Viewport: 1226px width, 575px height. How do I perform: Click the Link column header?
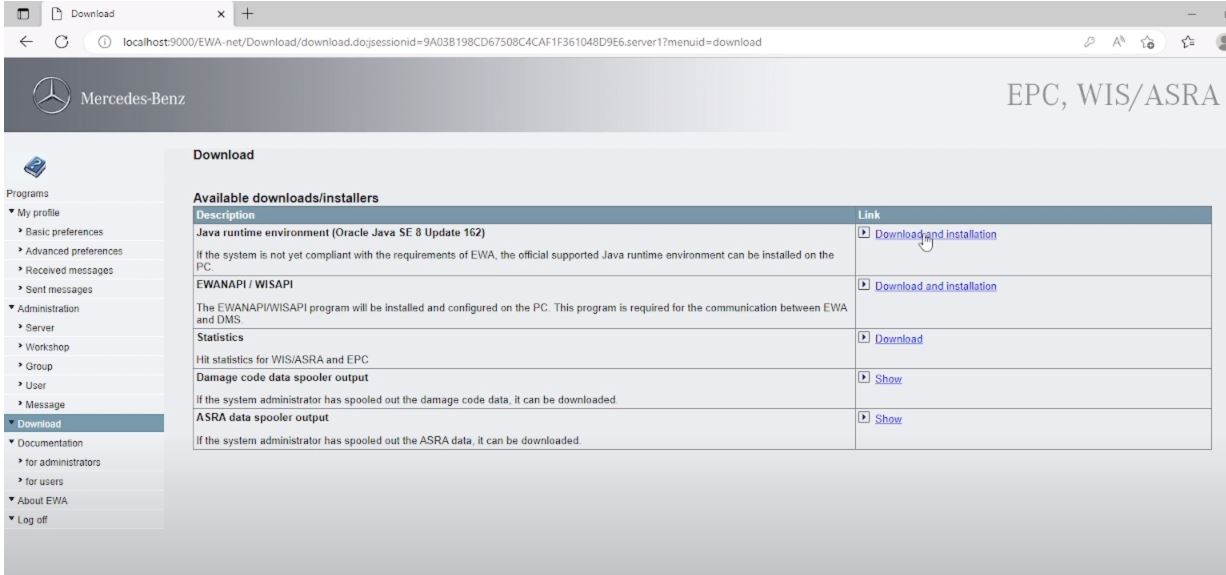click(x=869, y=214)
